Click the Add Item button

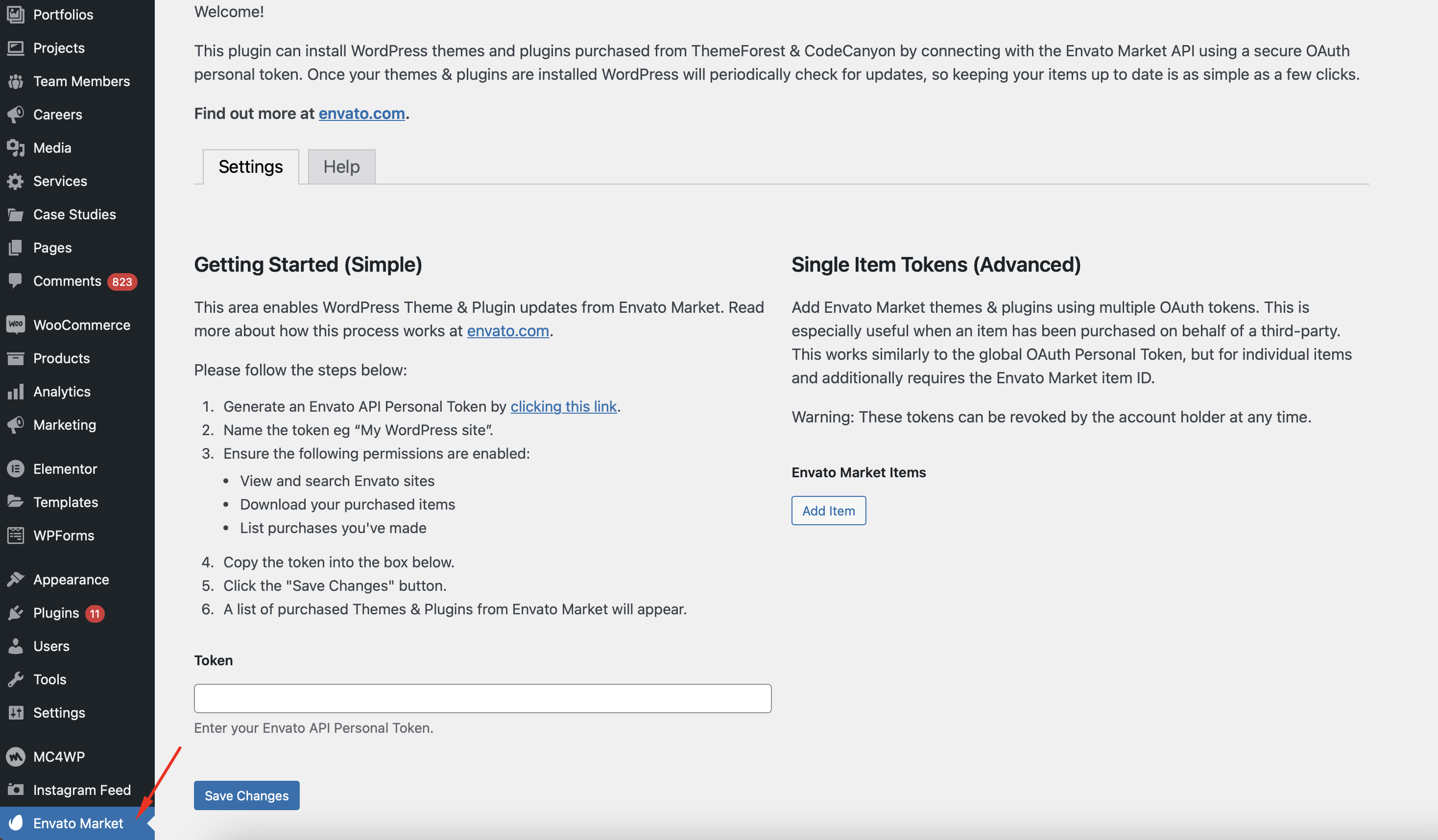[828, 511]
